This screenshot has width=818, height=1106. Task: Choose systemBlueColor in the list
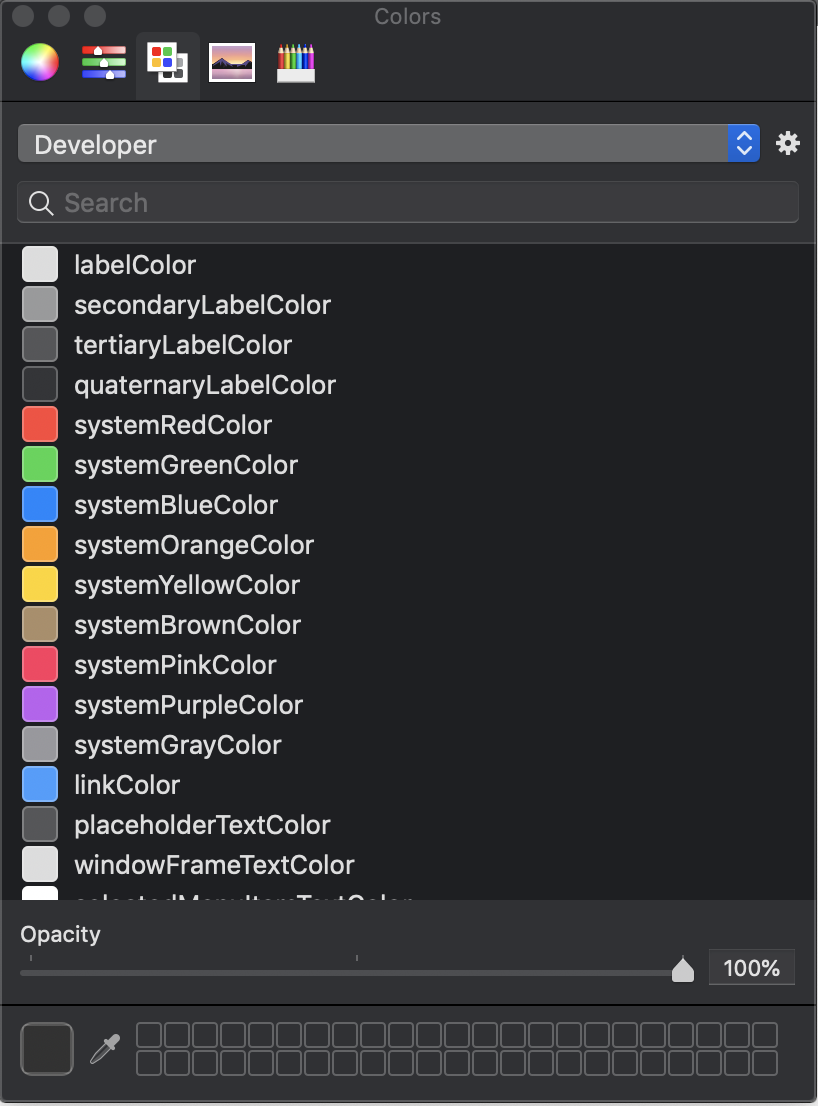pos(175,505)
